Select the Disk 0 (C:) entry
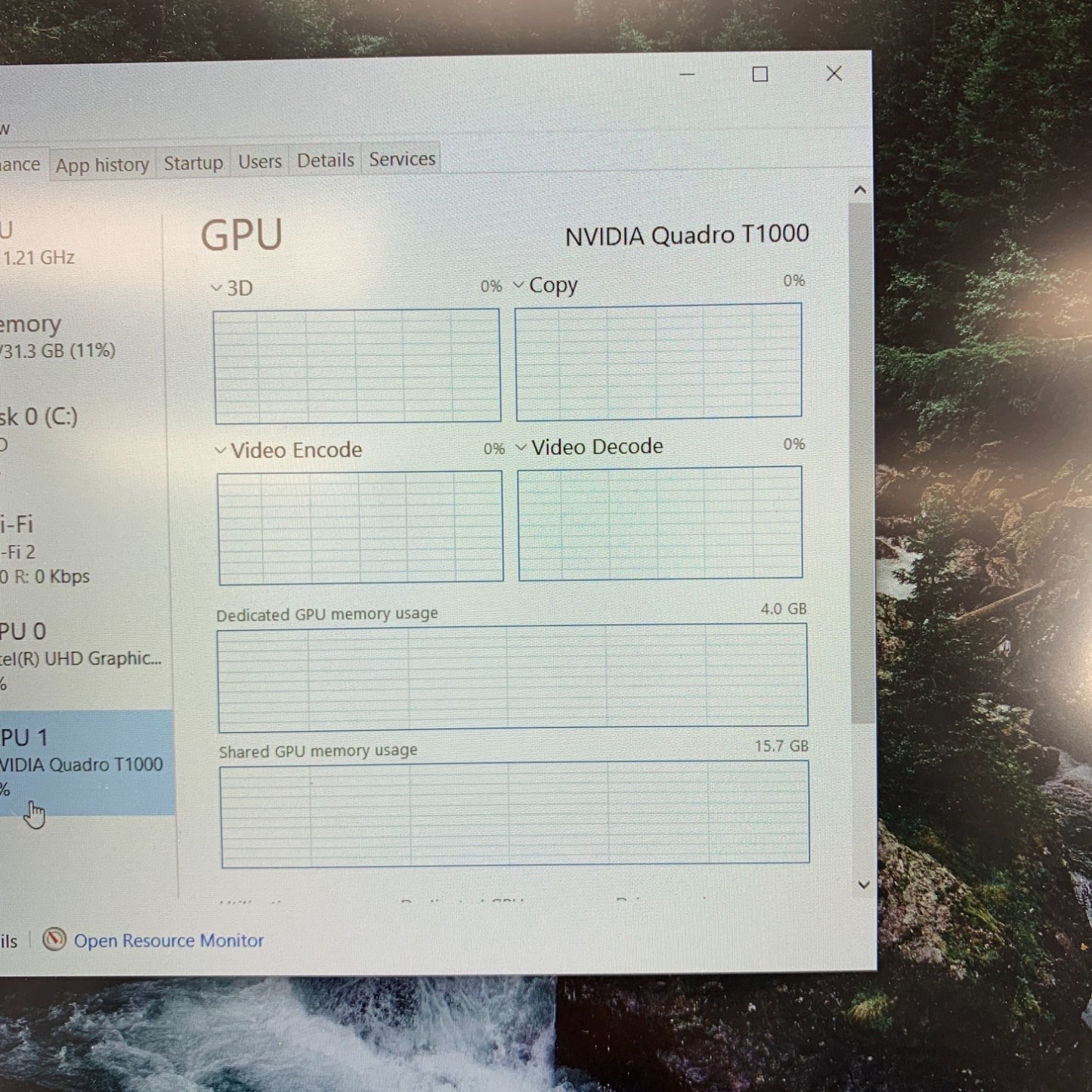 pos(82,429)
